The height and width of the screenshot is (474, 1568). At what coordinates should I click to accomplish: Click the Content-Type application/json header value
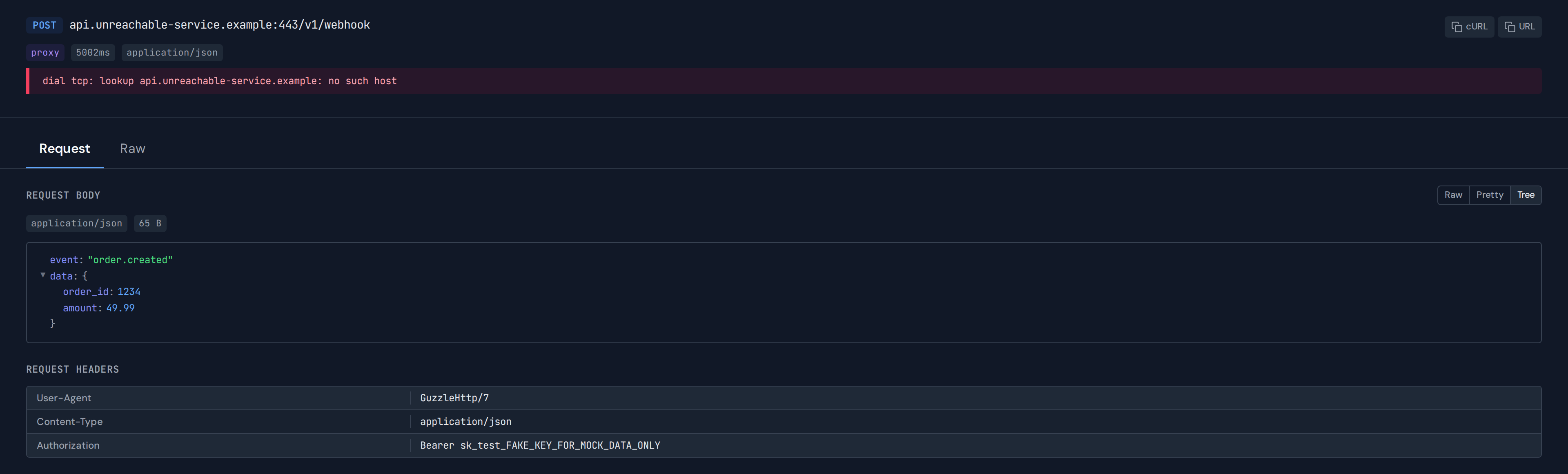pyautogui.click(x=465, y=422)
